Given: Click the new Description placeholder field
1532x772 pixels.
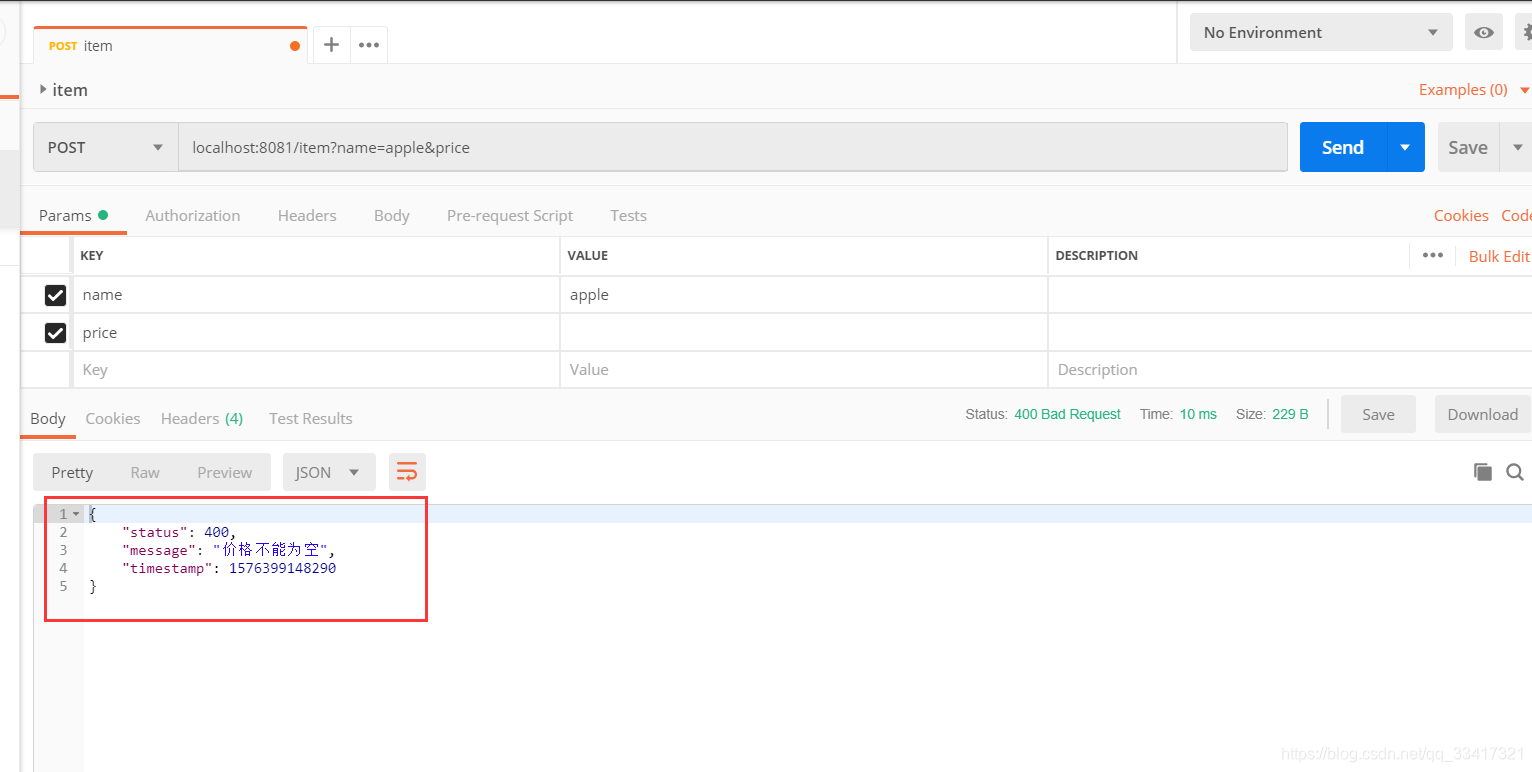Looking at the screenshot, I should [1290, 370].
